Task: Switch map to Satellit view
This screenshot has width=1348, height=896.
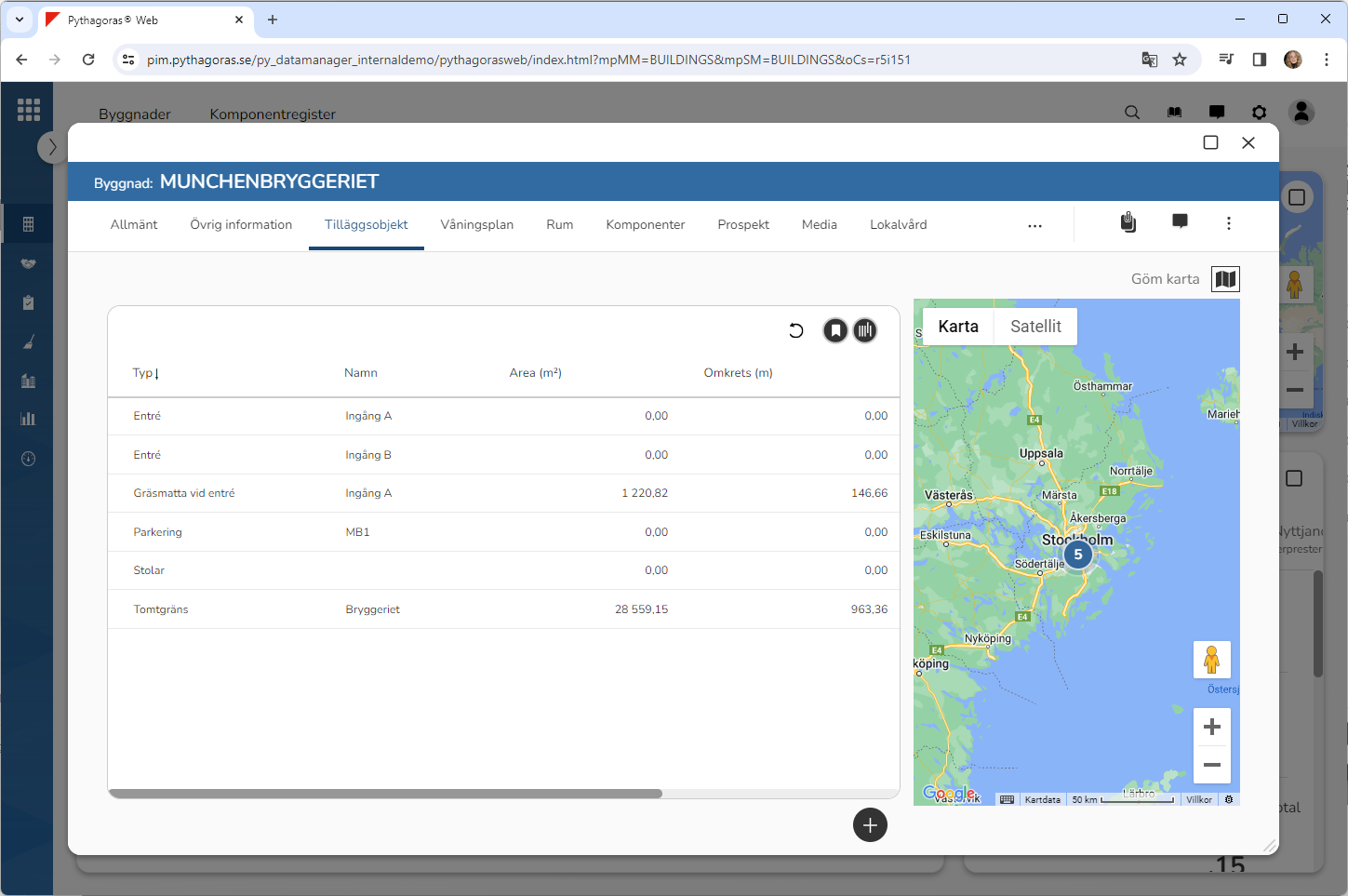Action: (x=1035, y=327)
